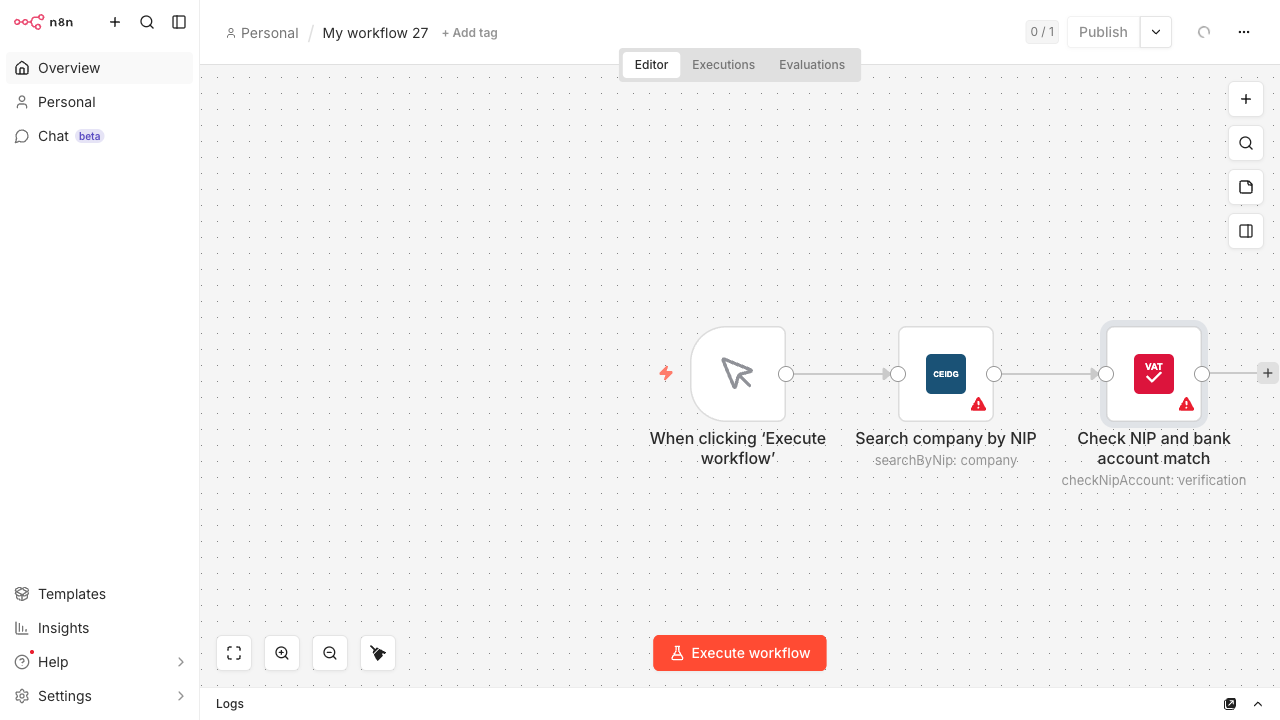Viewport: 1280px width, 720px height.
Task: Open the Publish dropdown arrow
Action: coord(1156,32)
